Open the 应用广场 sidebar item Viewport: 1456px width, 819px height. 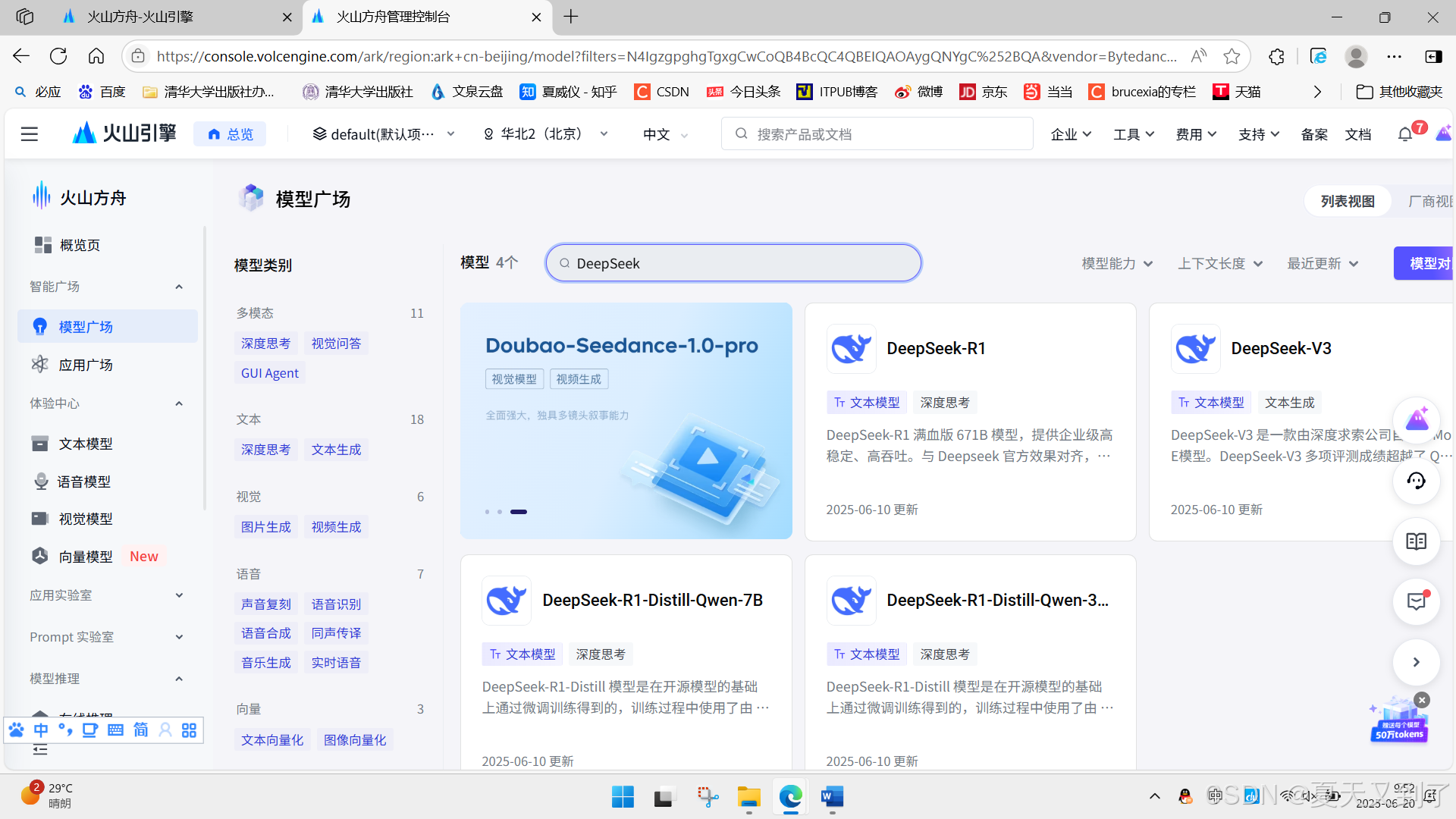click(x=86, y=365)
